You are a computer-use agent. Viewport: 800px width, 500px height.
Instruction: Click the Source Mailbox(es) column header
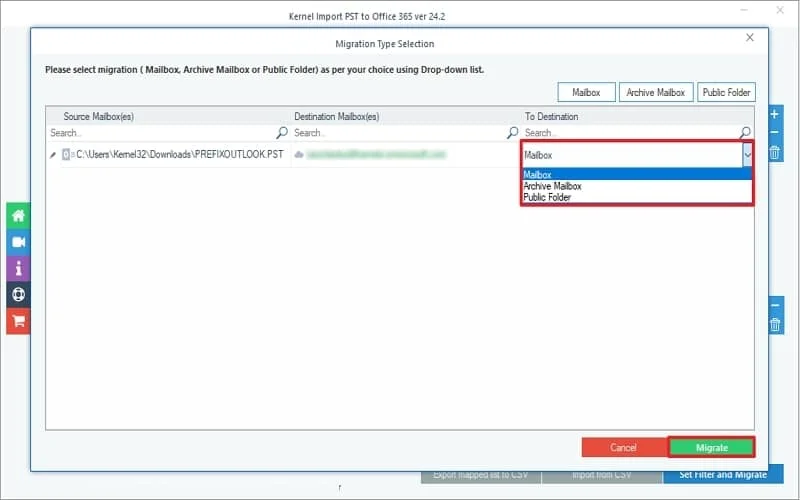click(98, 116)
